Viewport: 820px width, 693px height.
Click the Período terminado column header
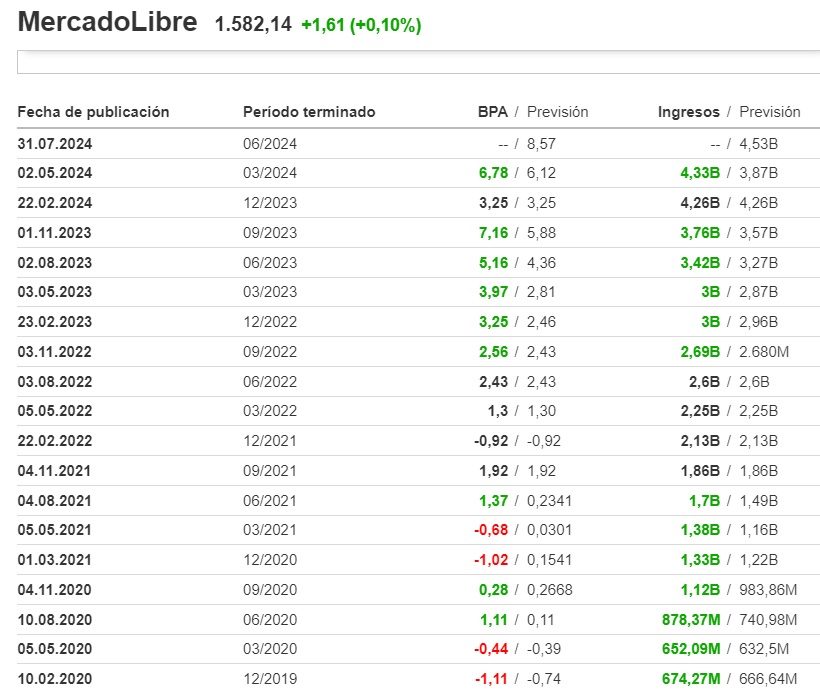[309, 112]
